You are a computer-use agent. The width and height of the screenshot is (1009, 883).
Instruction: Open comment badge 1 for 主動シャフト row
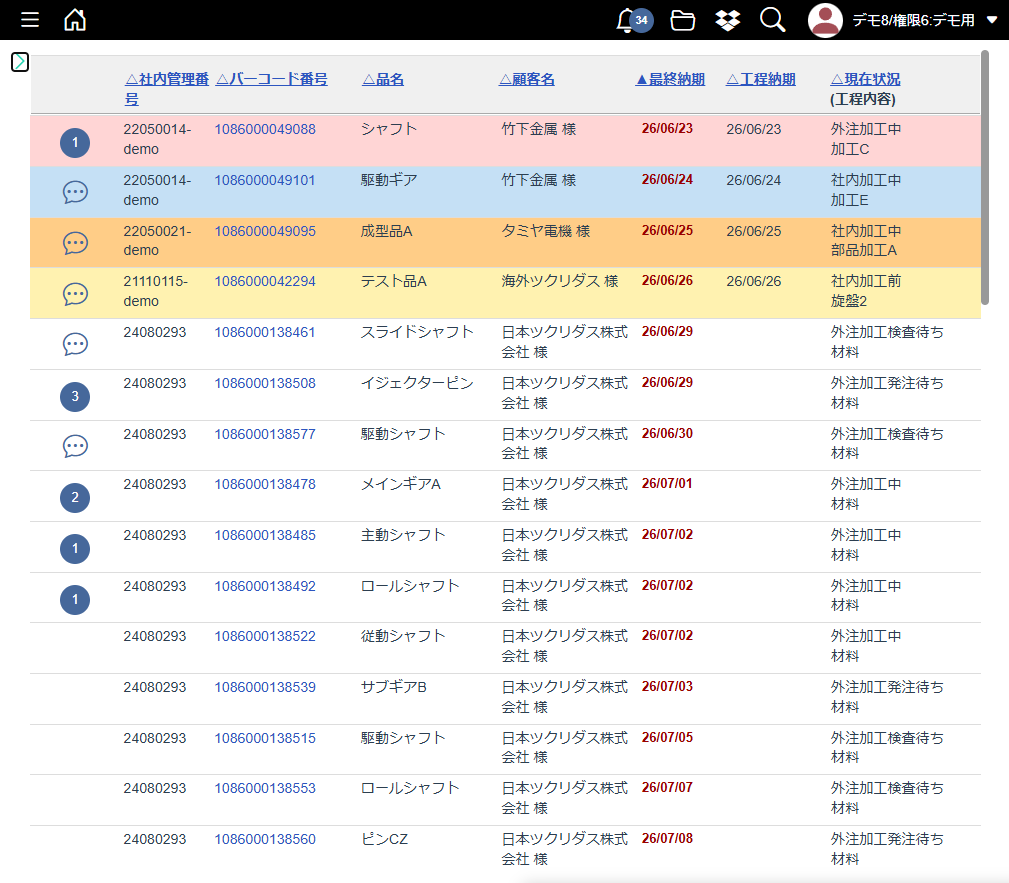75,548
